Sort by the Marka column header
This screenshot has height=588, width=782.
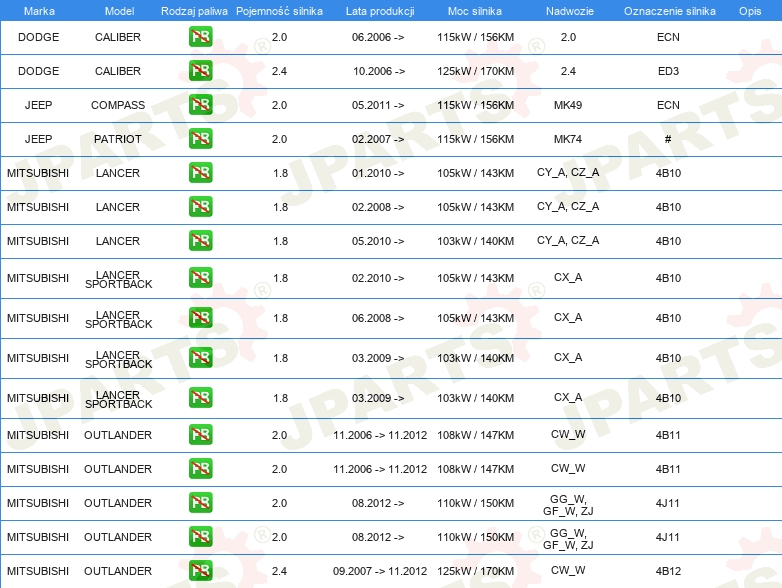[38, 10]
